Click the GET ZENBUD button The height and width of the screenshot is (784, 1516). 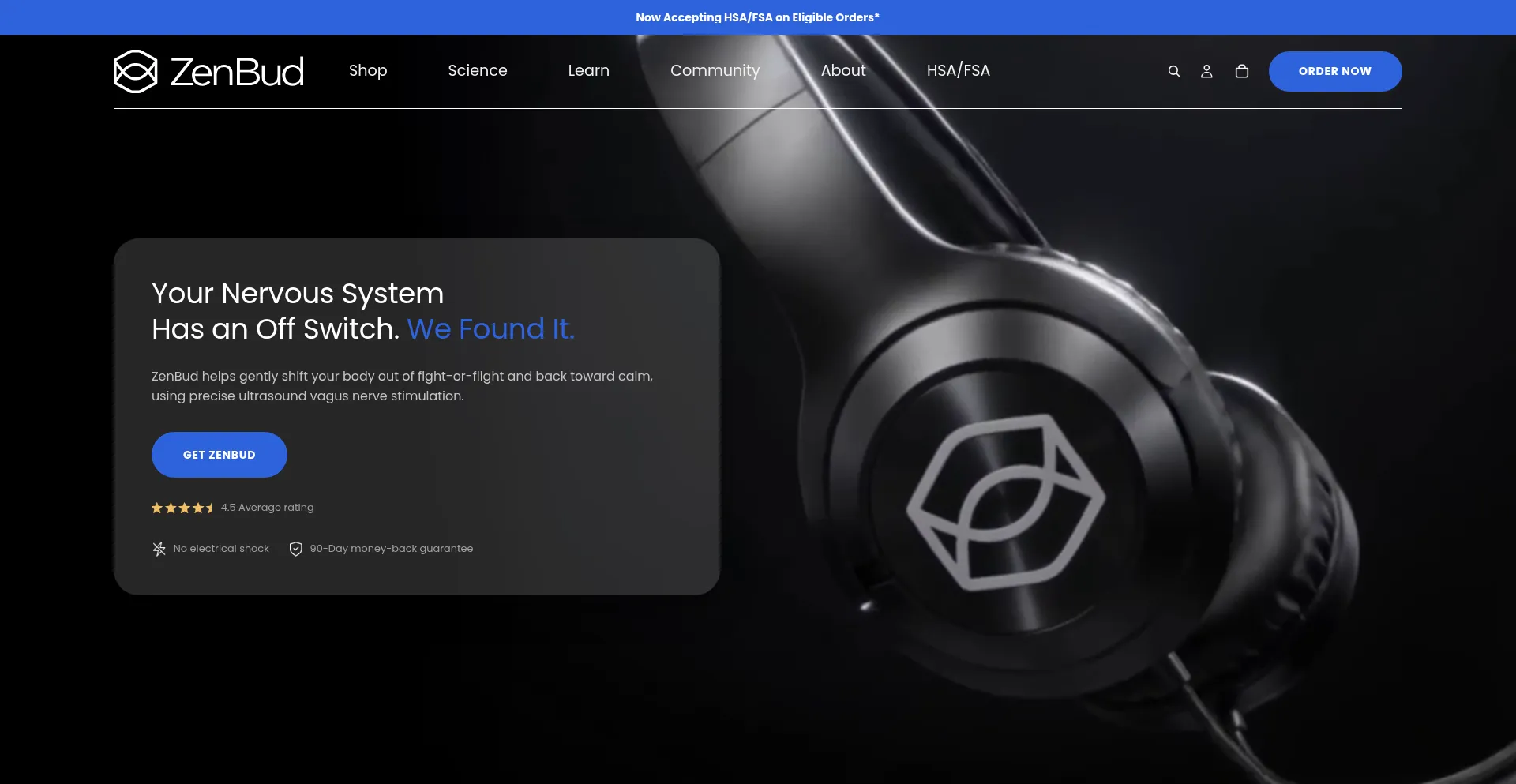tap(220, 455)
